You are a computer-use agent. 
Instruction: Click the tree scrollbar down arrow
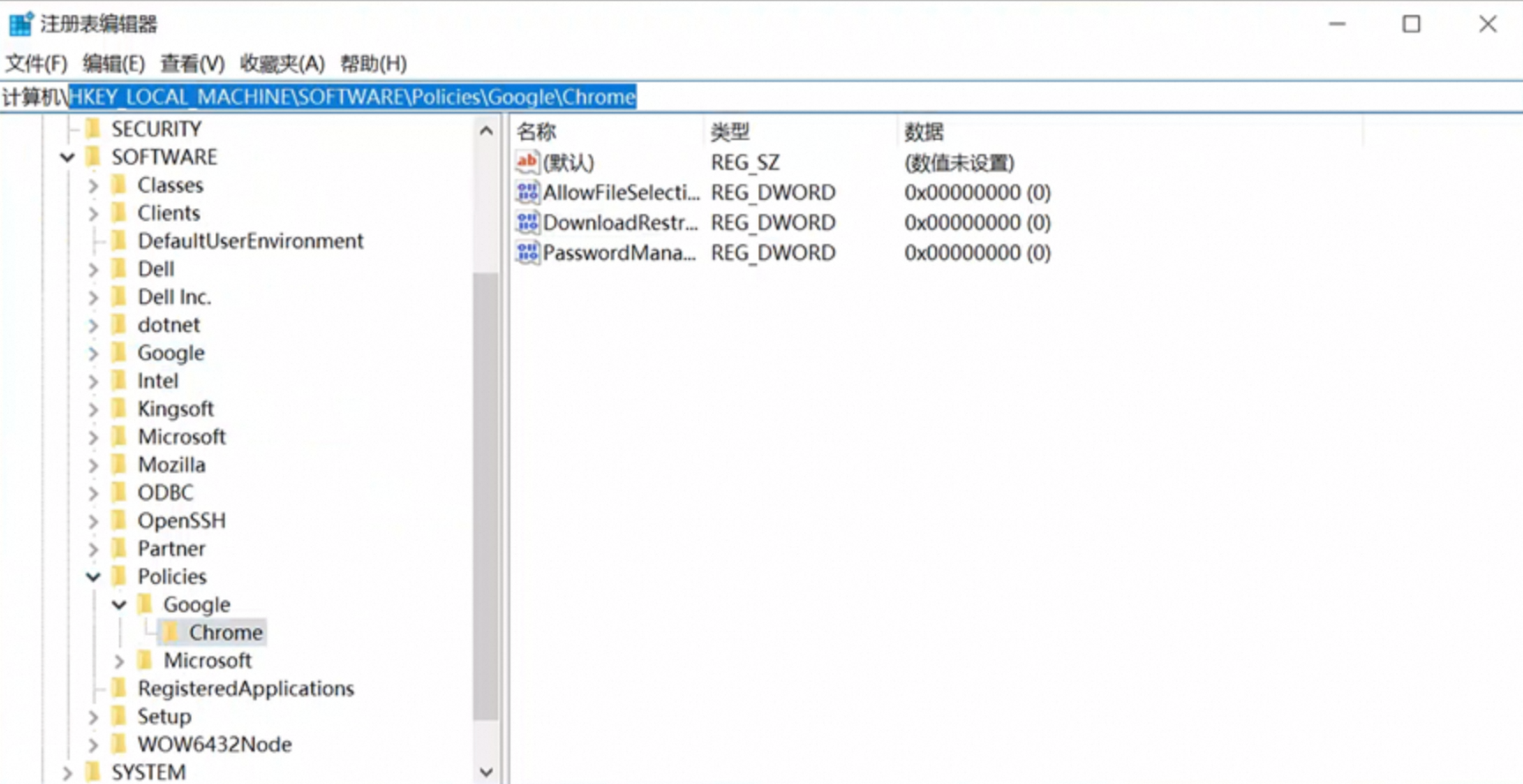486,772
